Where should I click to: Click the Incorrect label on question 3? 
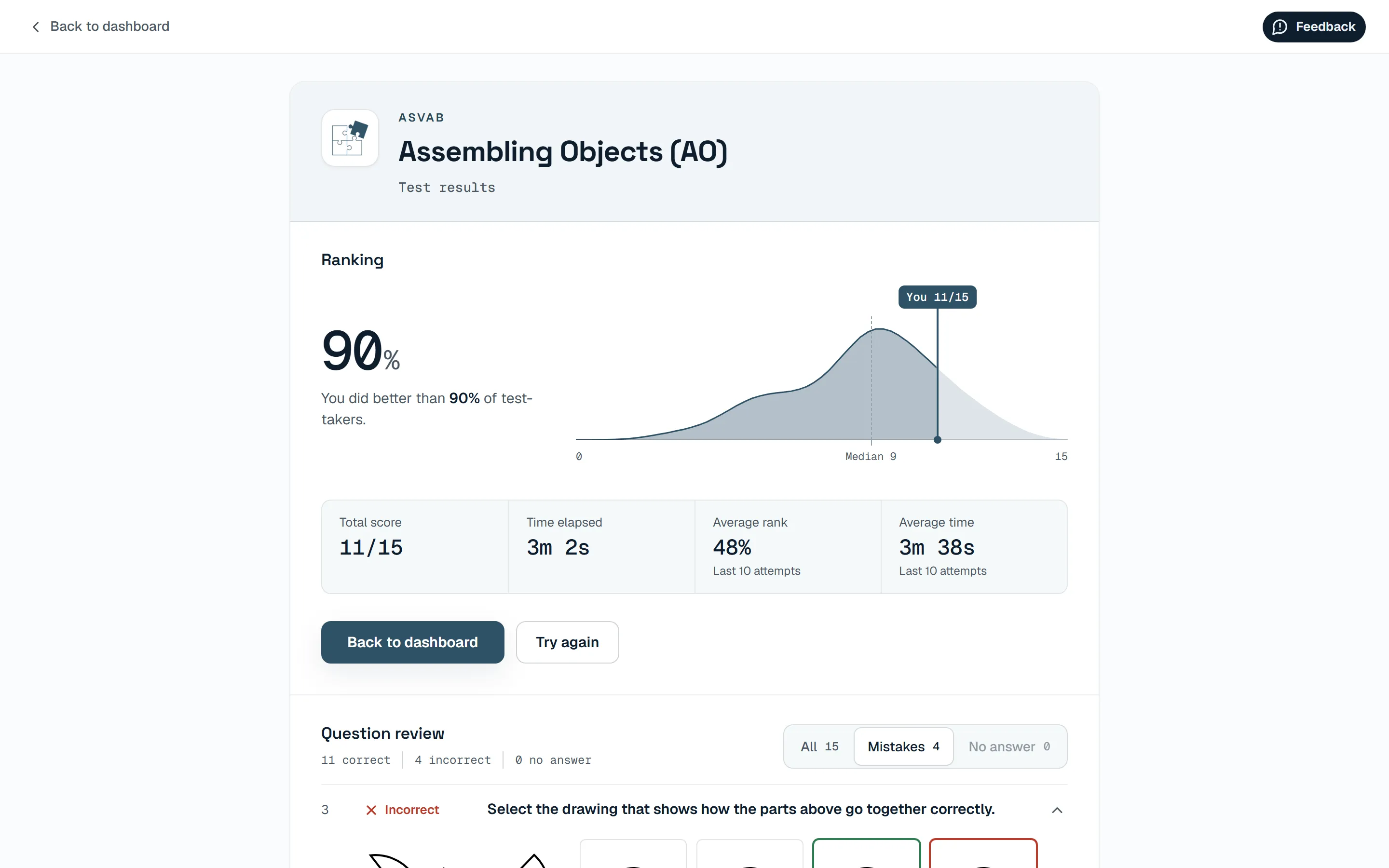411,810
